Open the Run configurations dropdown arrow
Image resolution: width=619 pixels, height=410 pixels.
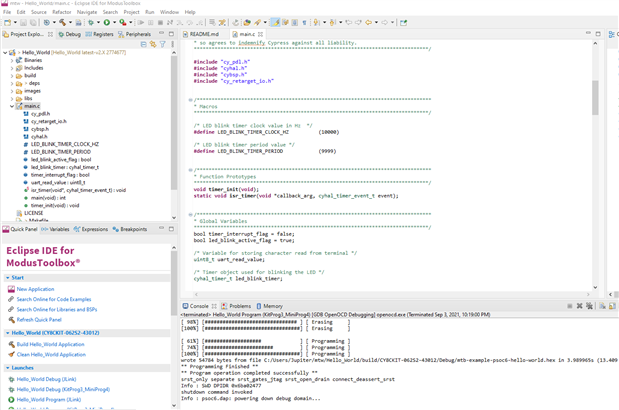[114, 22]
